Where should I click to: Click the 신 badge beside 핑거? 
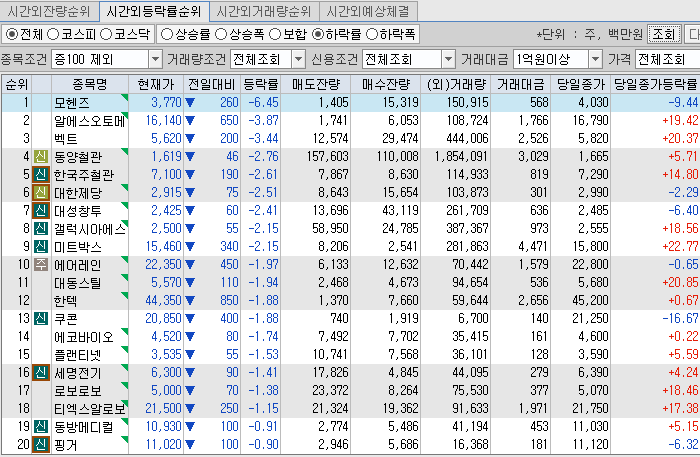(41, 445)
